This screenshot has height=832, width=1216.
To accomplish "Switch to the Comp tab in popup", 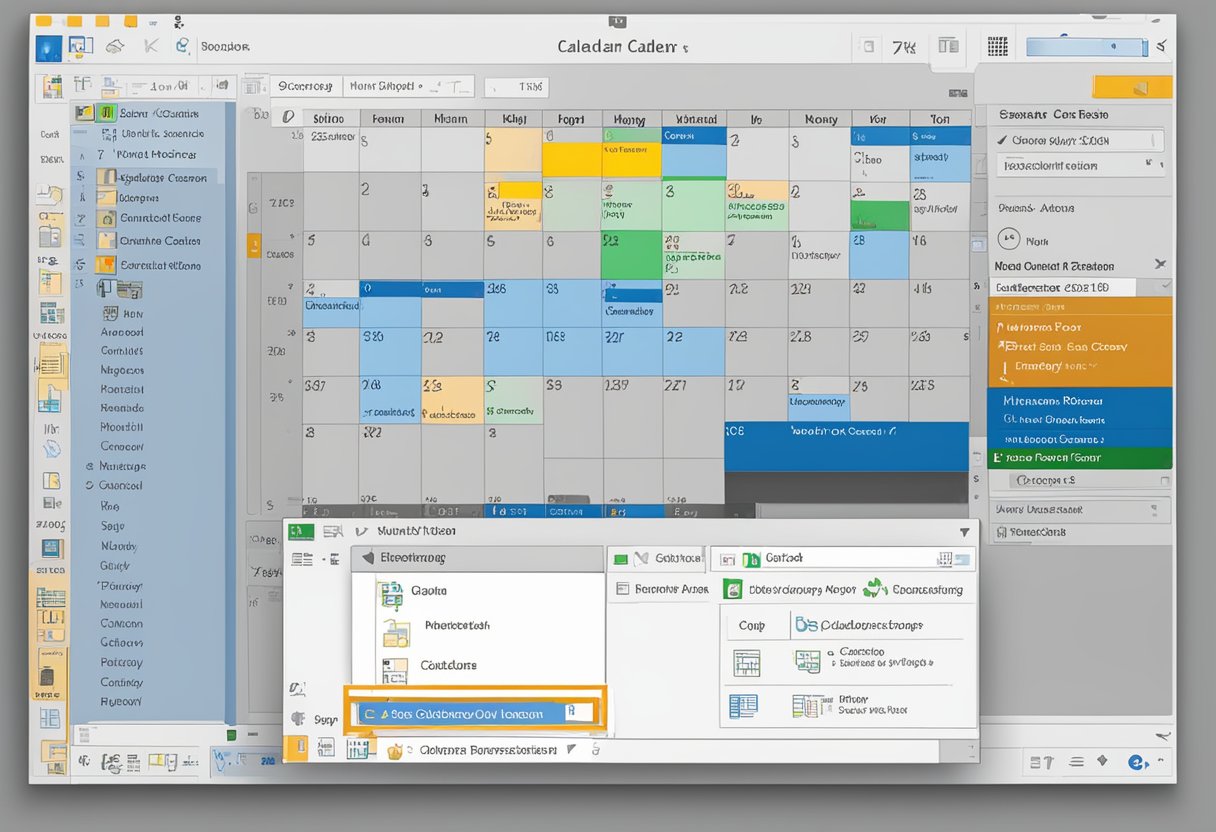I will 752,625.
